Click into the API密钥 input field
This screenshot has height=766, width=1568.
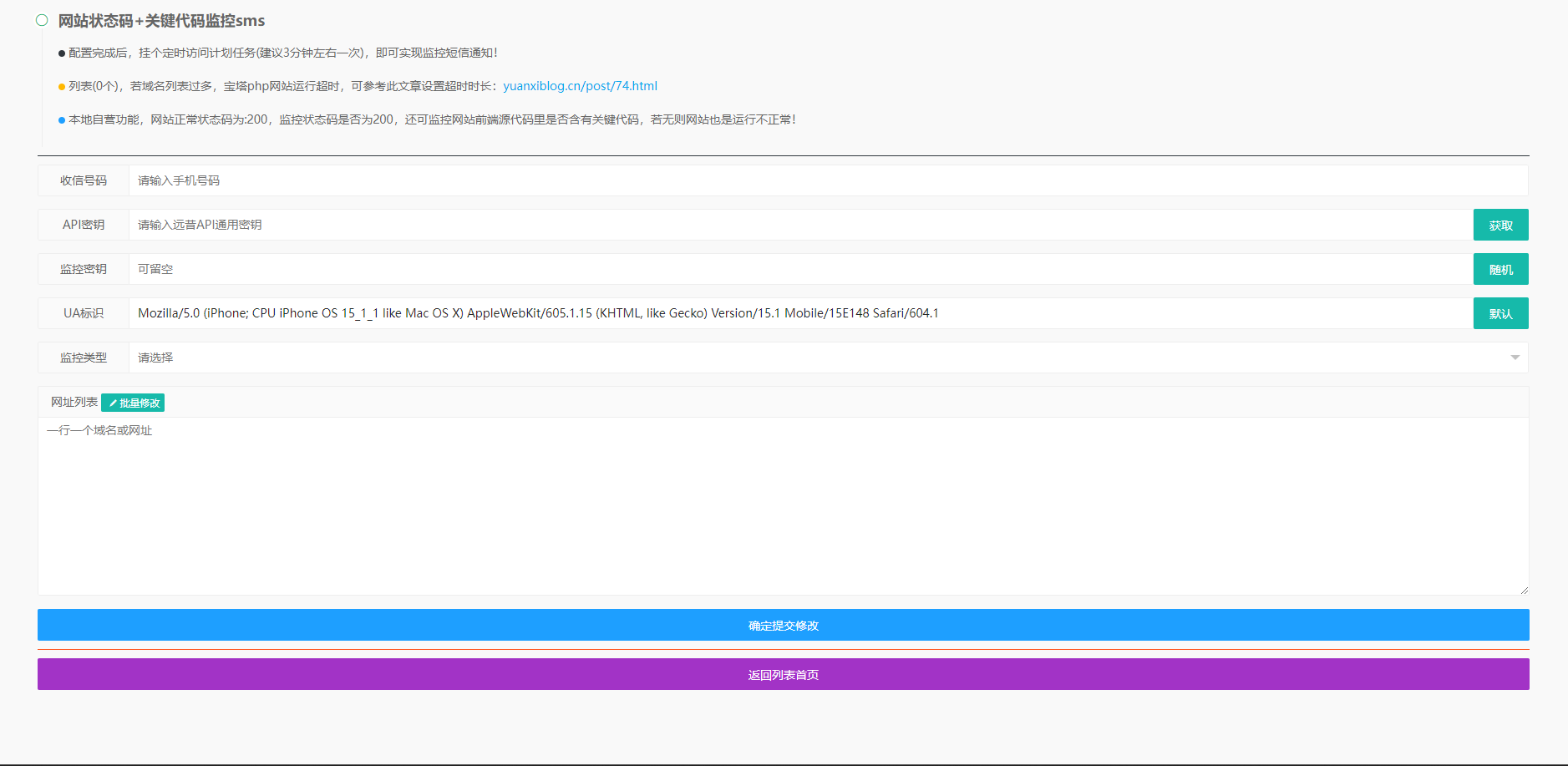pos(799,225)
